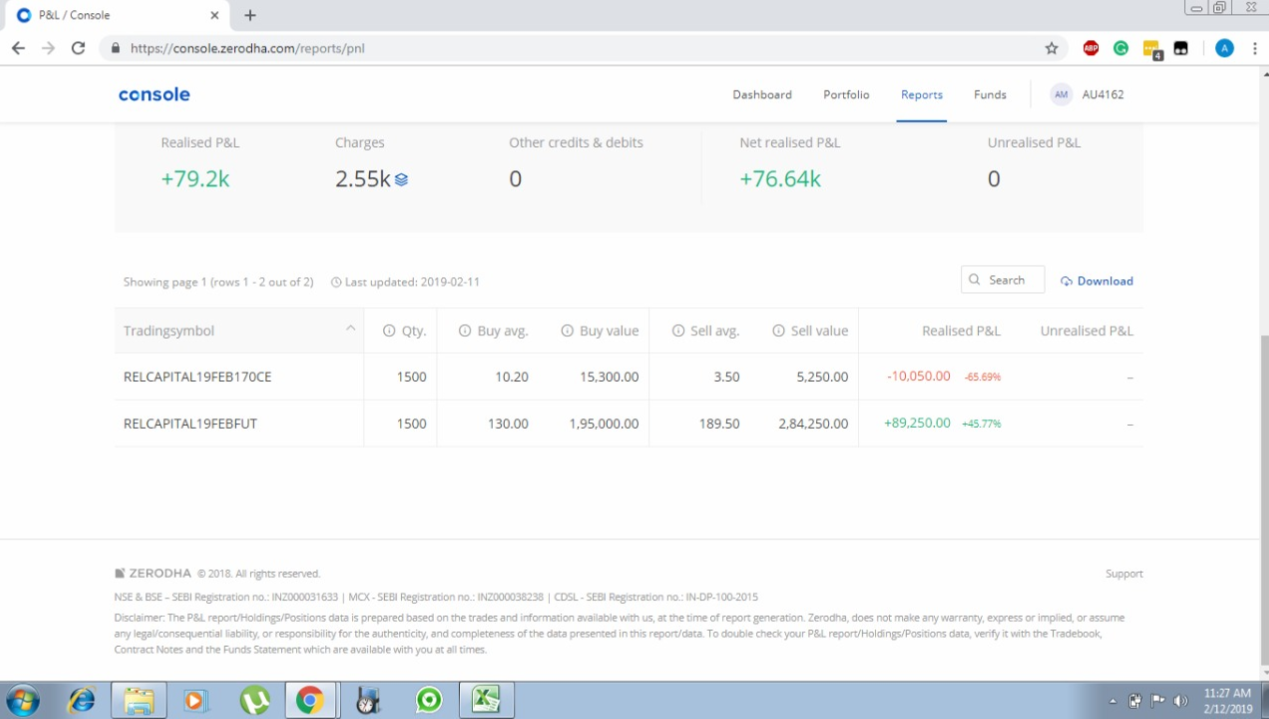Click the Support link in footer

tap(1124, 573)
